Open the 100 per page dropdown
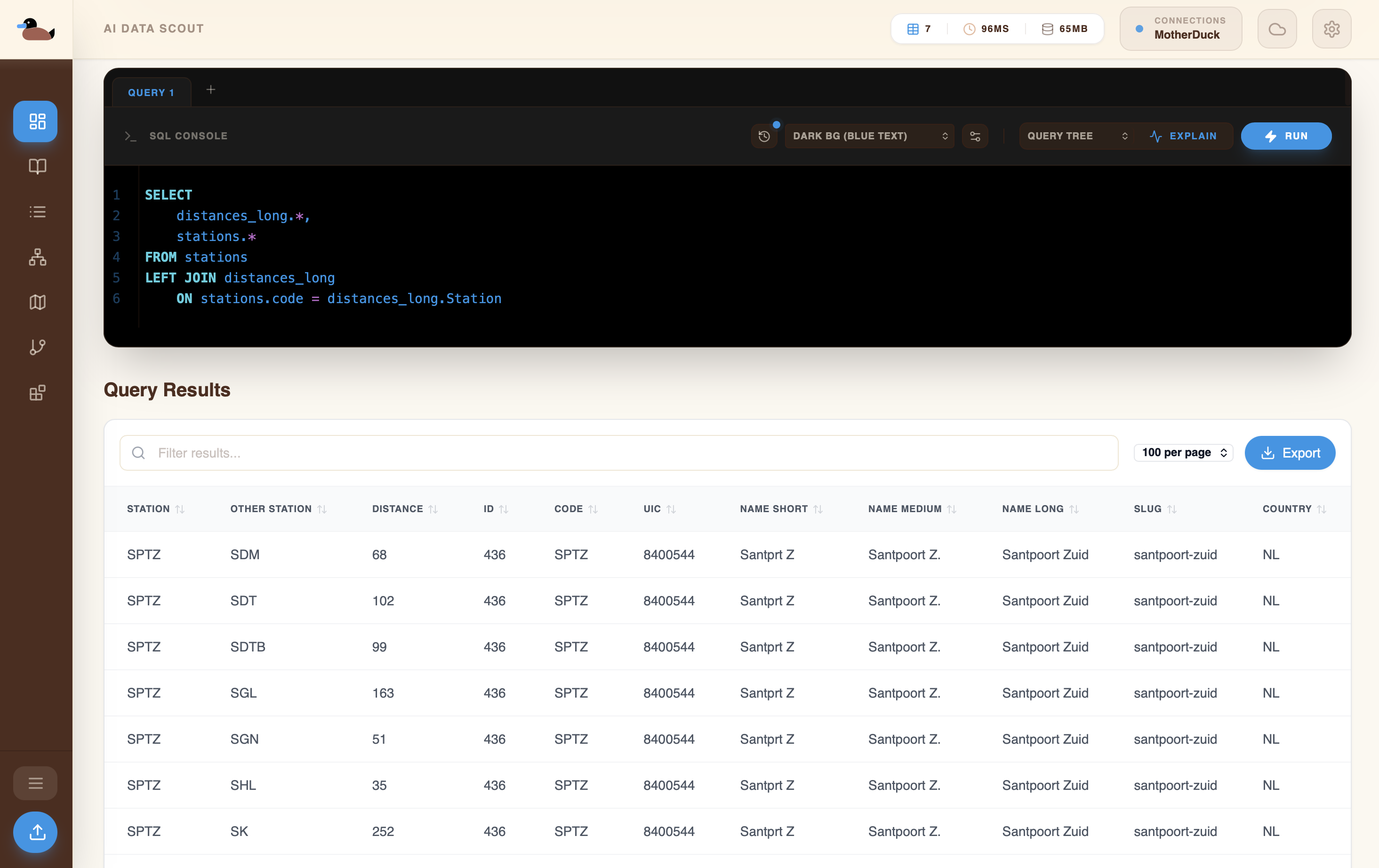 [1183, 453]
